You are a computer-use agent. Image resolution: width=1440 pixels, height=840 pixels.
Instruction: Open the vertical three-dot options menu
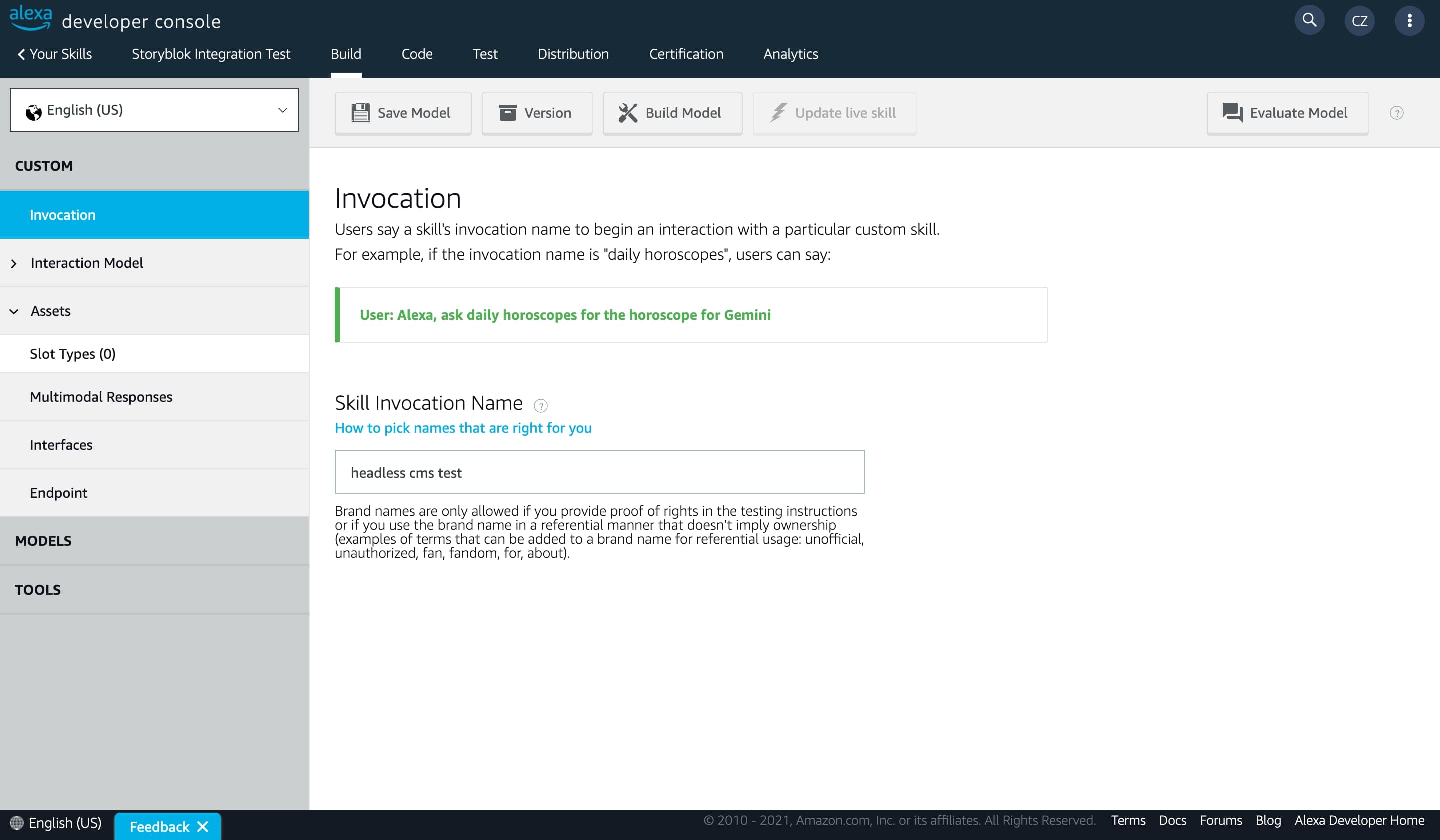point(1409,20)
